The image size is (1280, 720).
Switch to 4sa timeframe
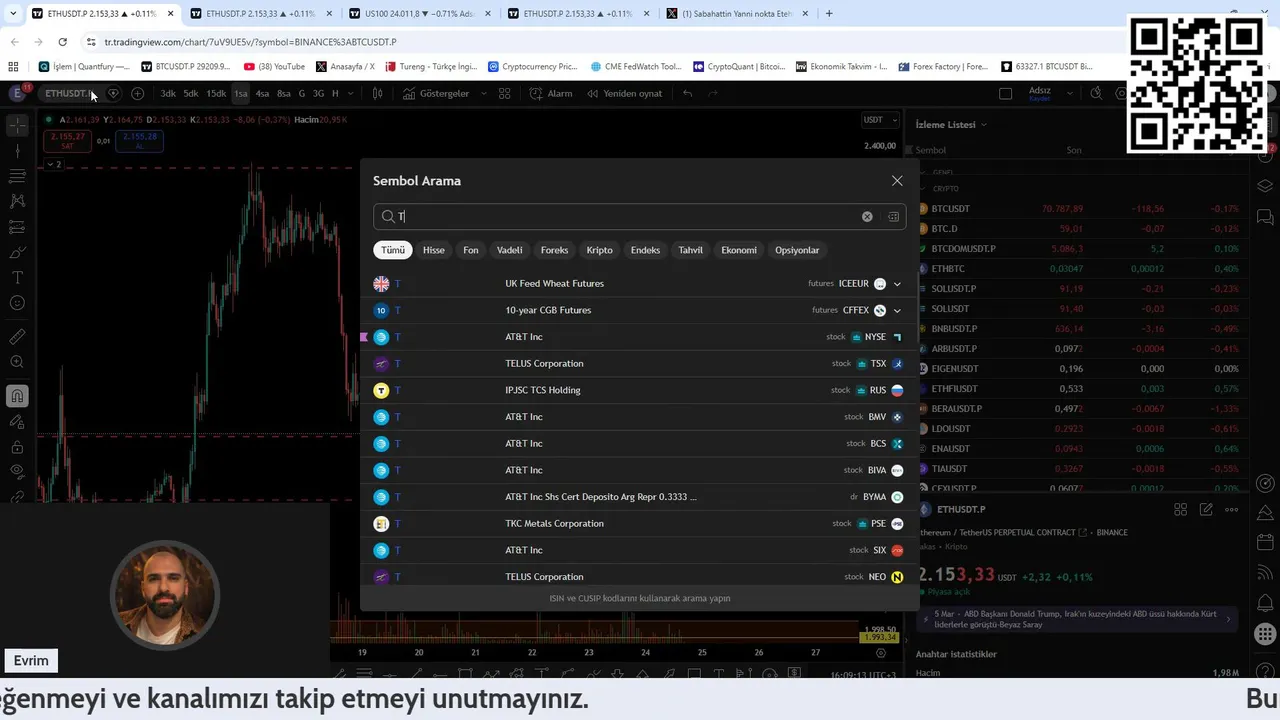(x=262, y=93)
